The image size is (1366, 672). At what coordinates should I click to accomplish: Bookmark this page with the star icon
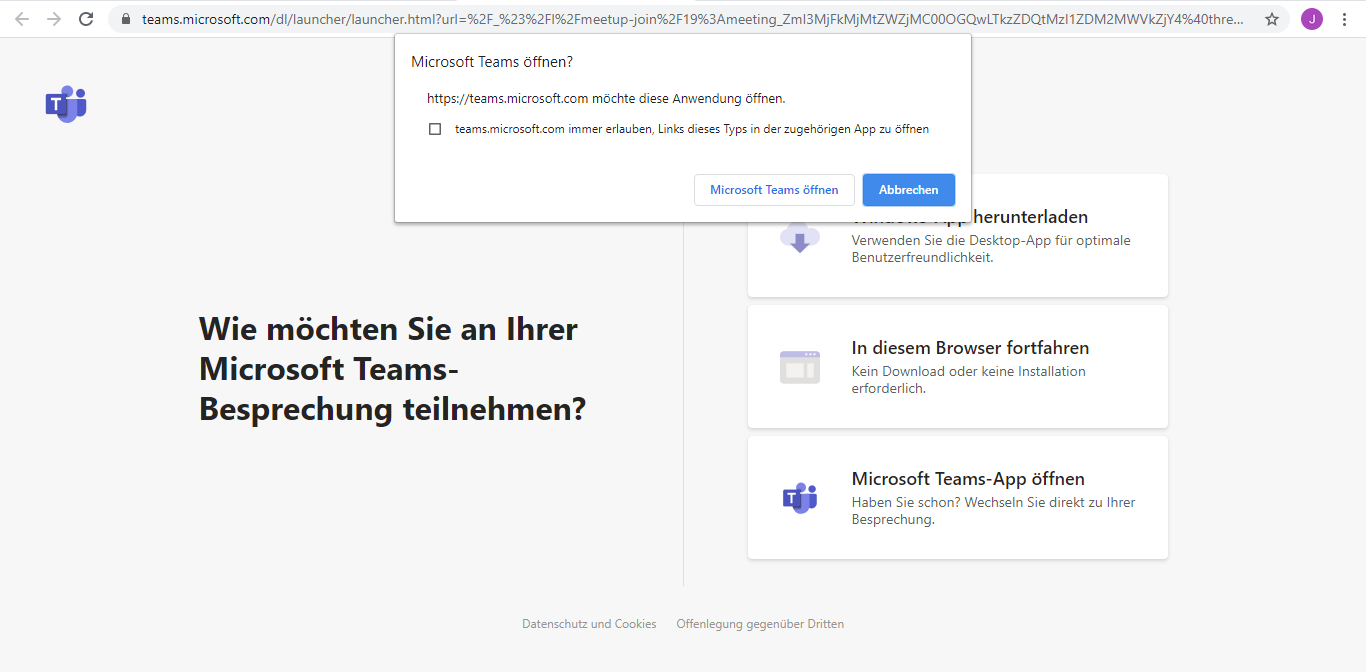click(1271, 19)
